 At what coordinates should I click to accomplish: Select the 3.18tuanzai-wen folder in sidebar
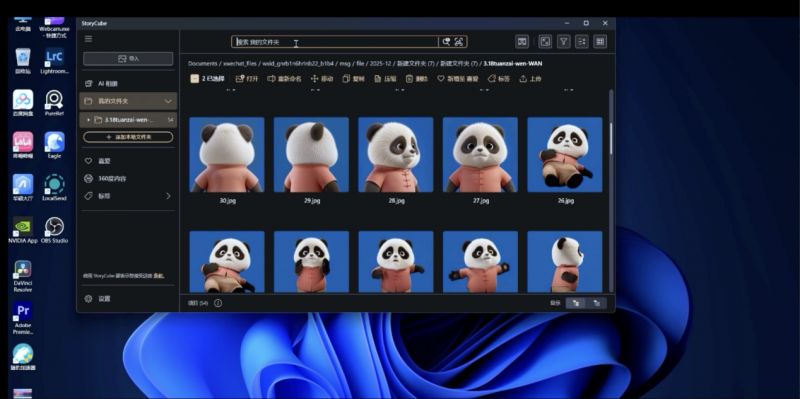pyautogui.click(x=128, y=120)
